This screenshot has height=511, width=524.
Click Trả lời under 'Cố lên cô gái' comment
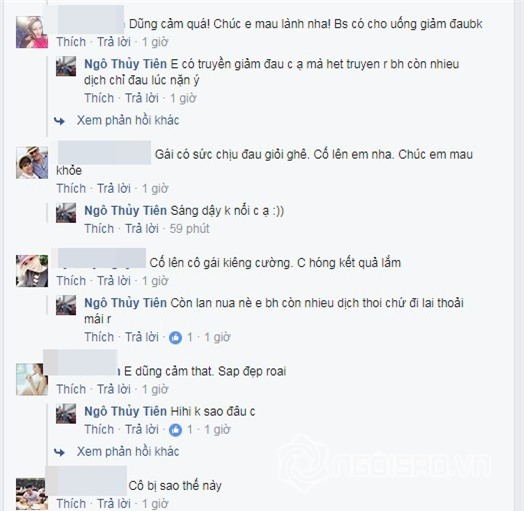[114, 281]
